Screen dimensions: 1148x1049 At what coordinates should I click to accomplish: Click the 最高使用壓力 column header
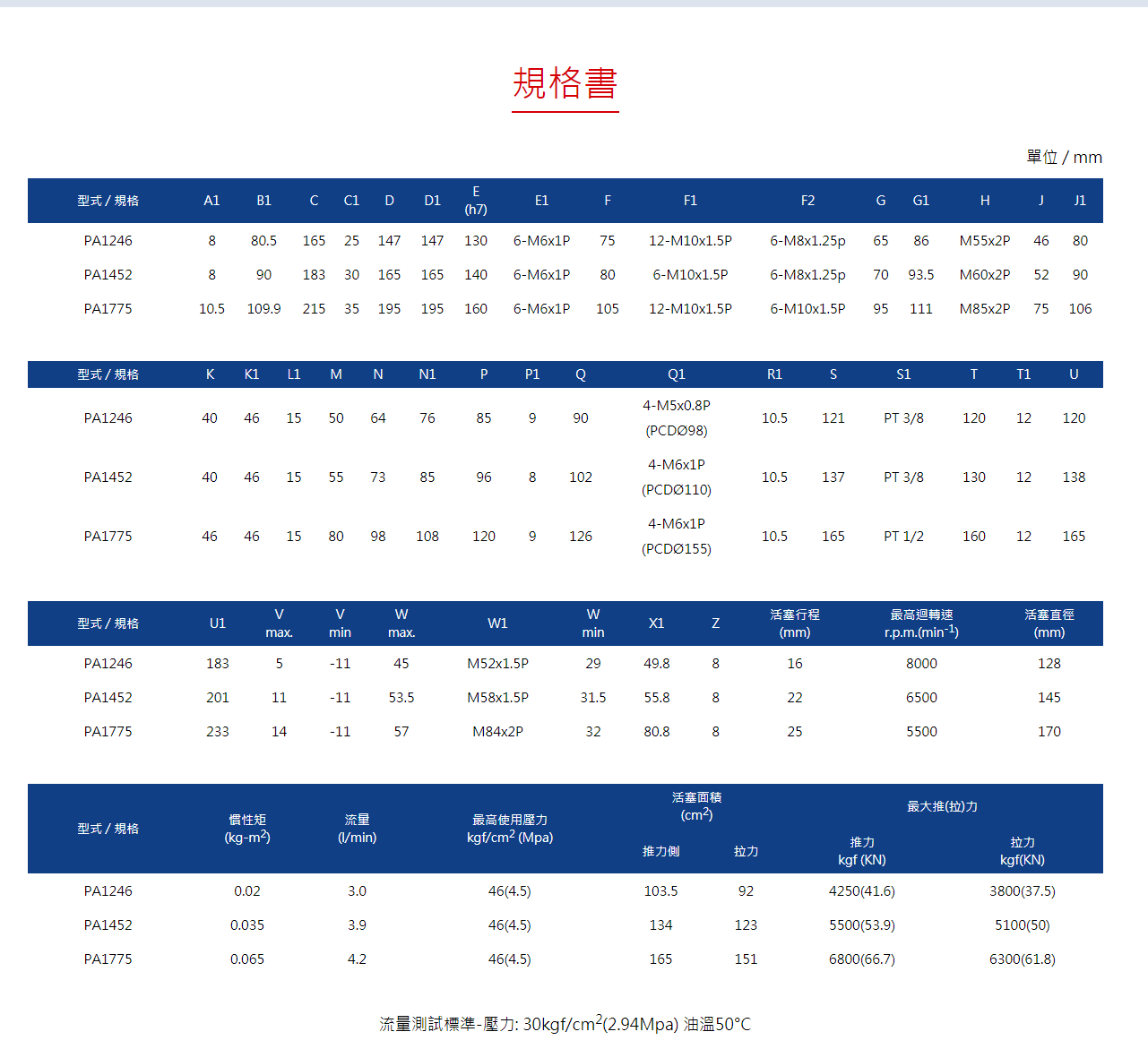click(509, 829)
